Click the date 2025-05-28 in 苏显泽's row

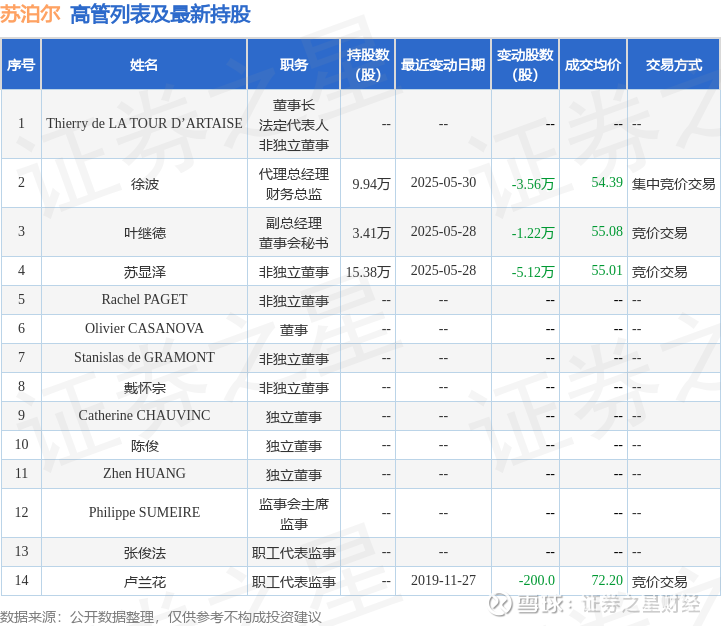[443, 270]
